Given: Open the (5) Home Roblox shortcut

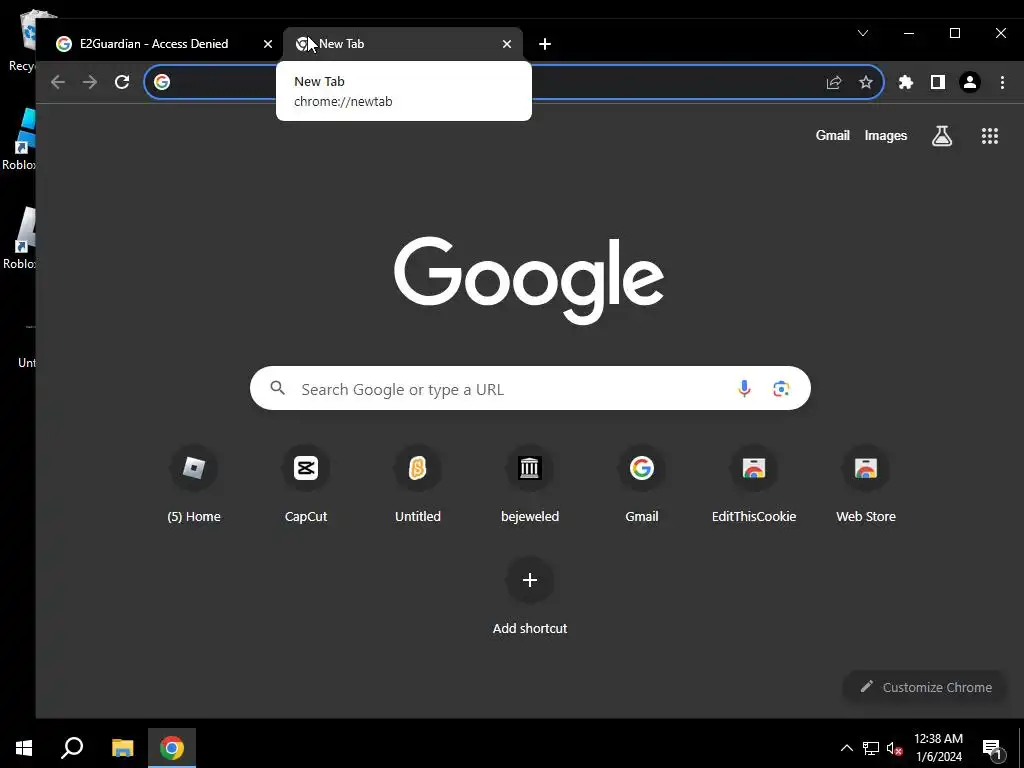Looking at the screenshot, I should (194, 485).
